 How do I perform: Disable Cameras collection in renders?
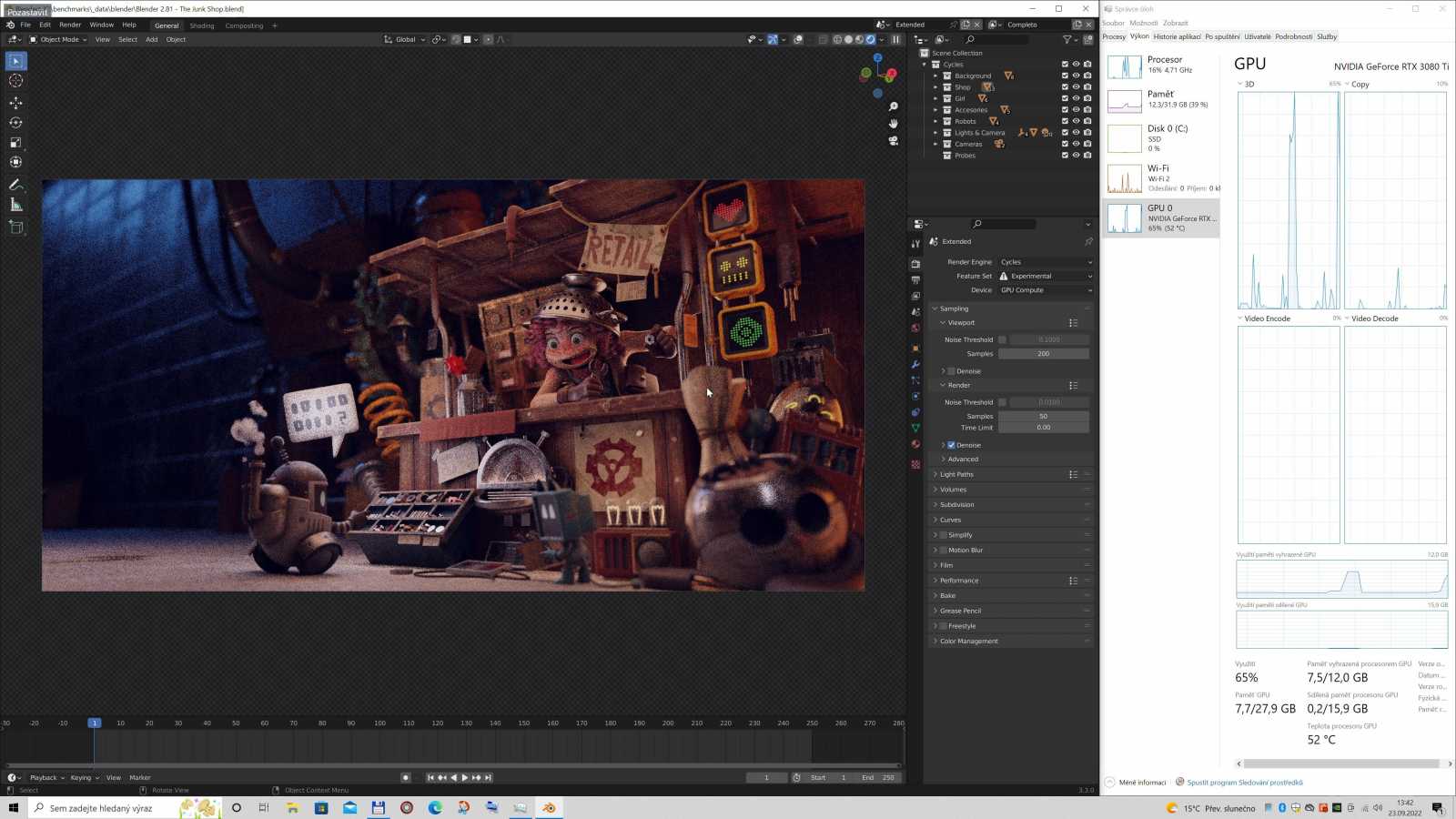[1087, 144]
